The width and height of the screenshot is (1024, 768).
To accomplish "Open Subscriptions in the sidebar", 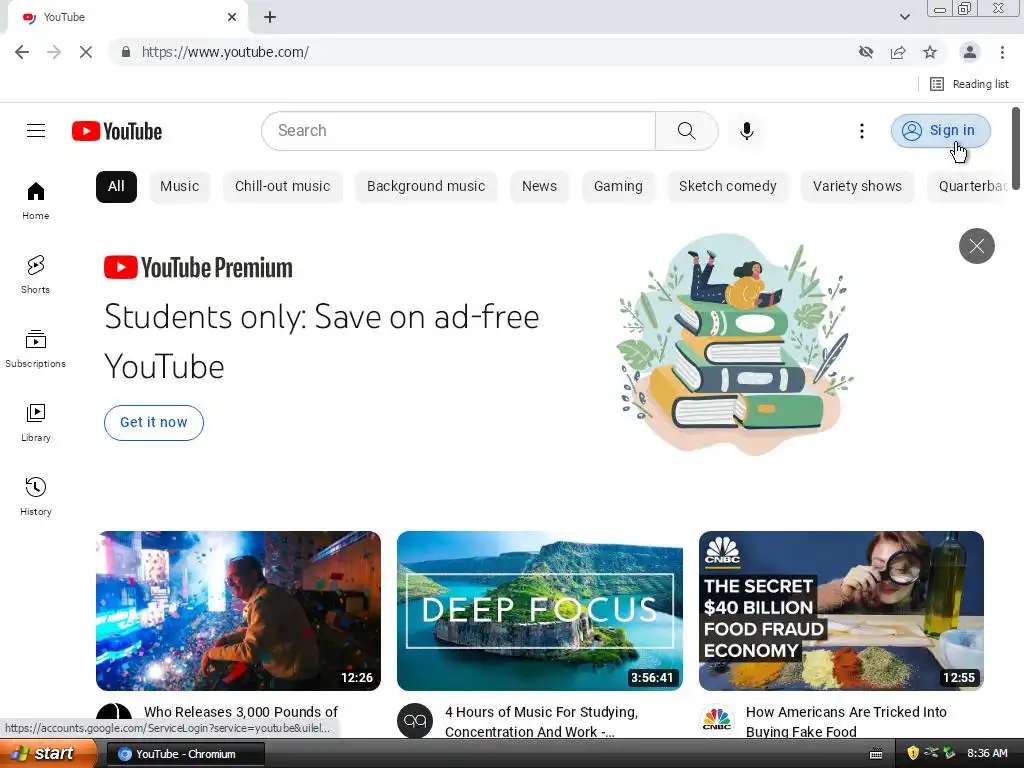I will (x=35, y=349).
